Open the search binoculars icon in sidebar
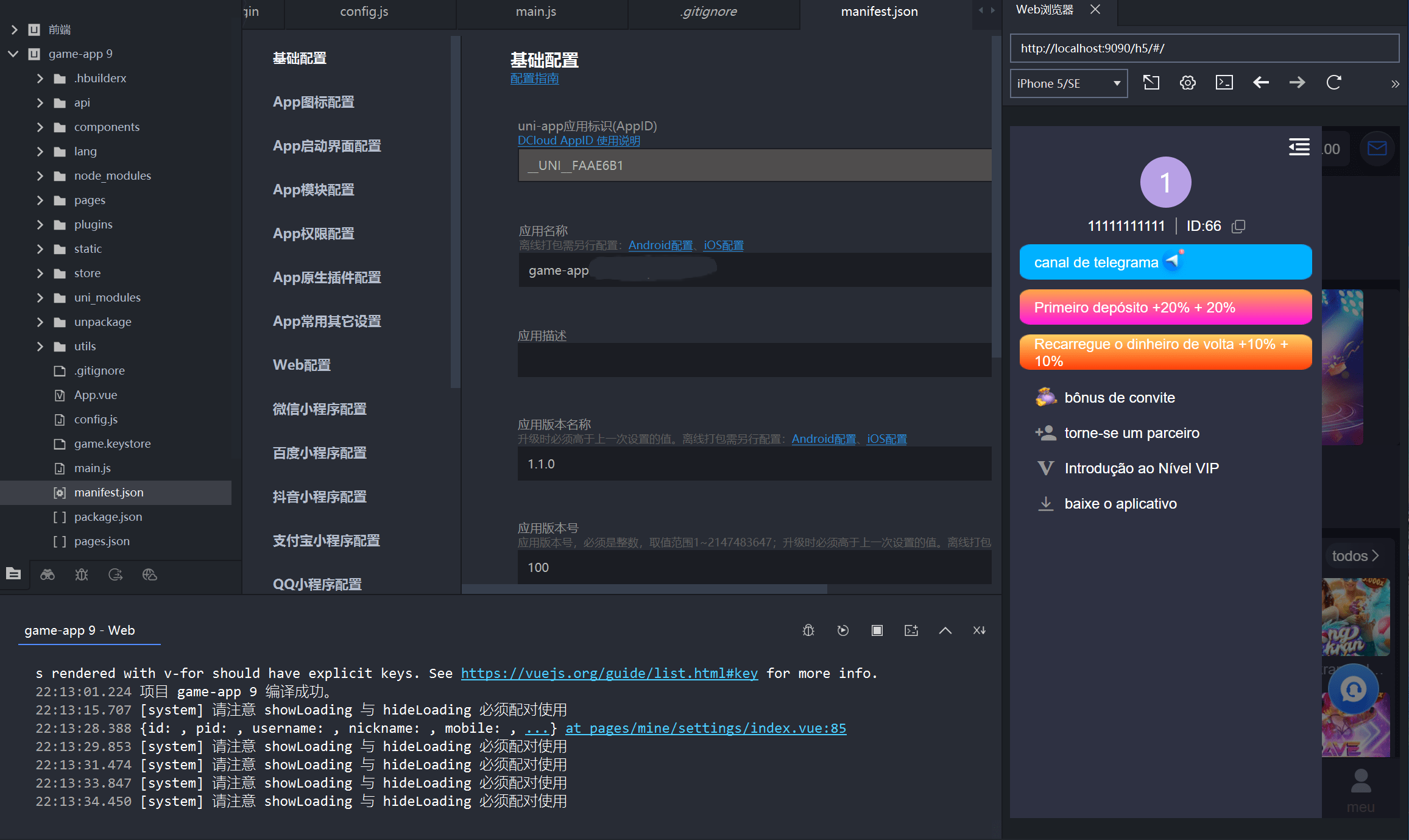 point(48,574)
